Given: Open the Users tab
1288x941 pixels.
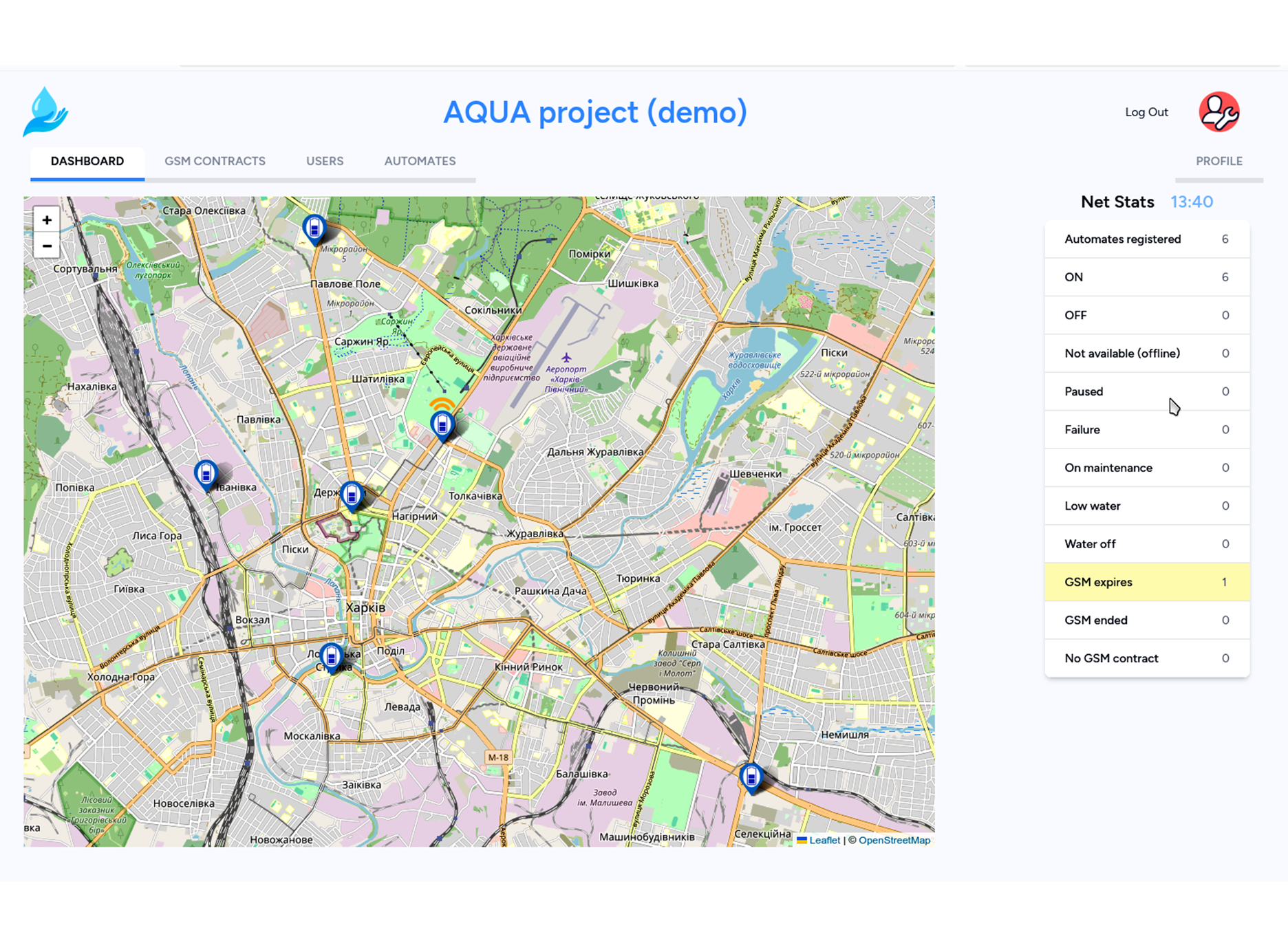Looking at the screenshot, I should (x=325, y=161).
